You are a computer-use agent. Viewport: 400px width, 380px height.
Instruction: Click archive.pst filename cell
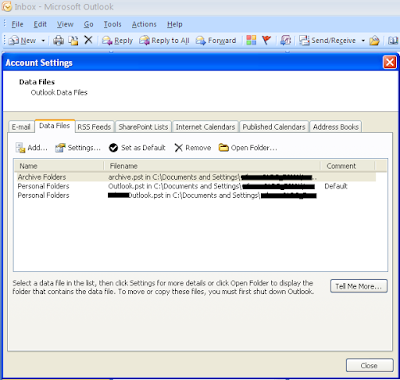pos(212,177)
